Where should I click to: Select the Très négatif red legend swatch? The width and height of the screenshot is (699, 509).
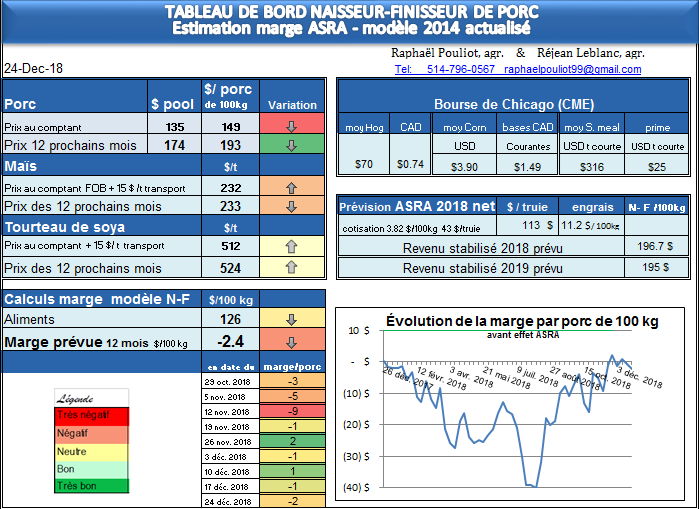77,414
